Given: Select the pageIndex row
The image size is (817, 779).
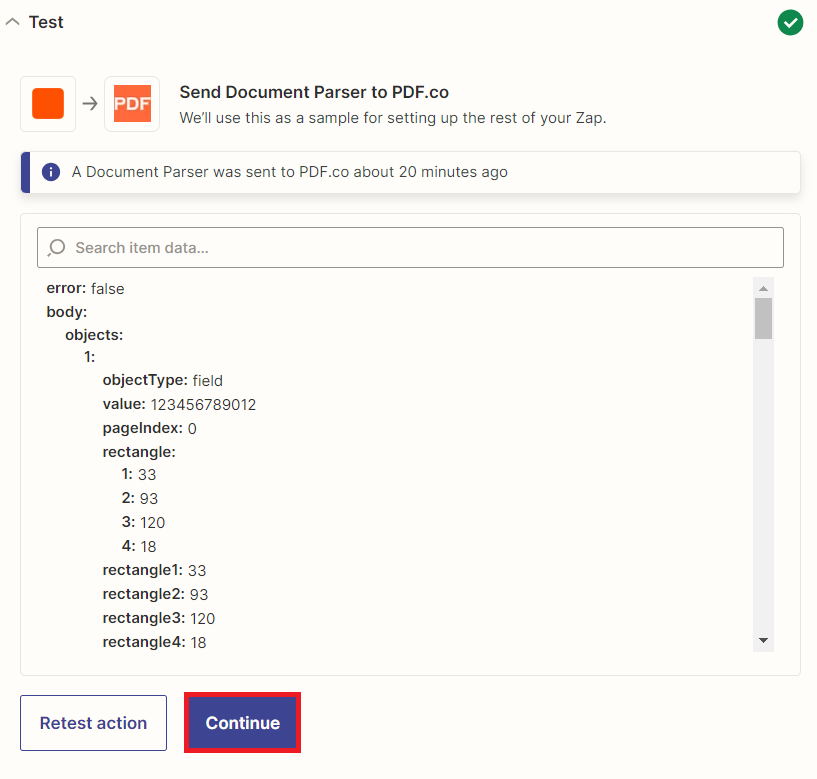Looking at the screenshot, I should click(x=150, y=428).
